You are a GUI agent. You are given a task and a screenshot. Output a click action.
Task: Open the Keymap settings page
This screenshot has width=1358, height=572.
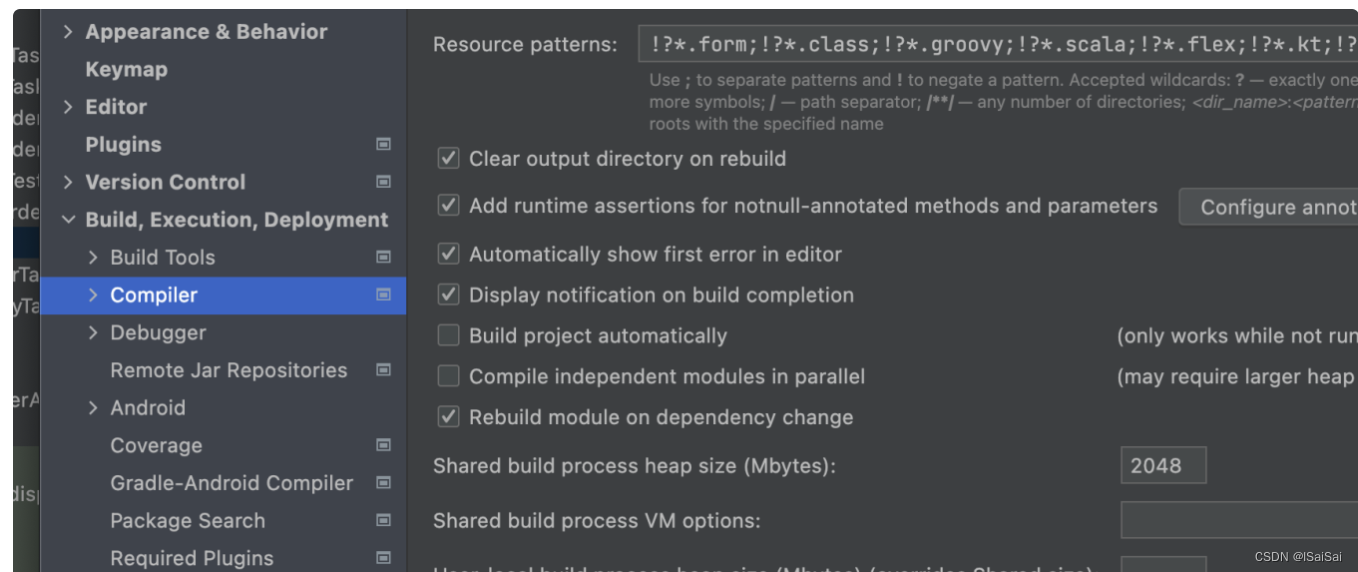click(x=126, y=70)
